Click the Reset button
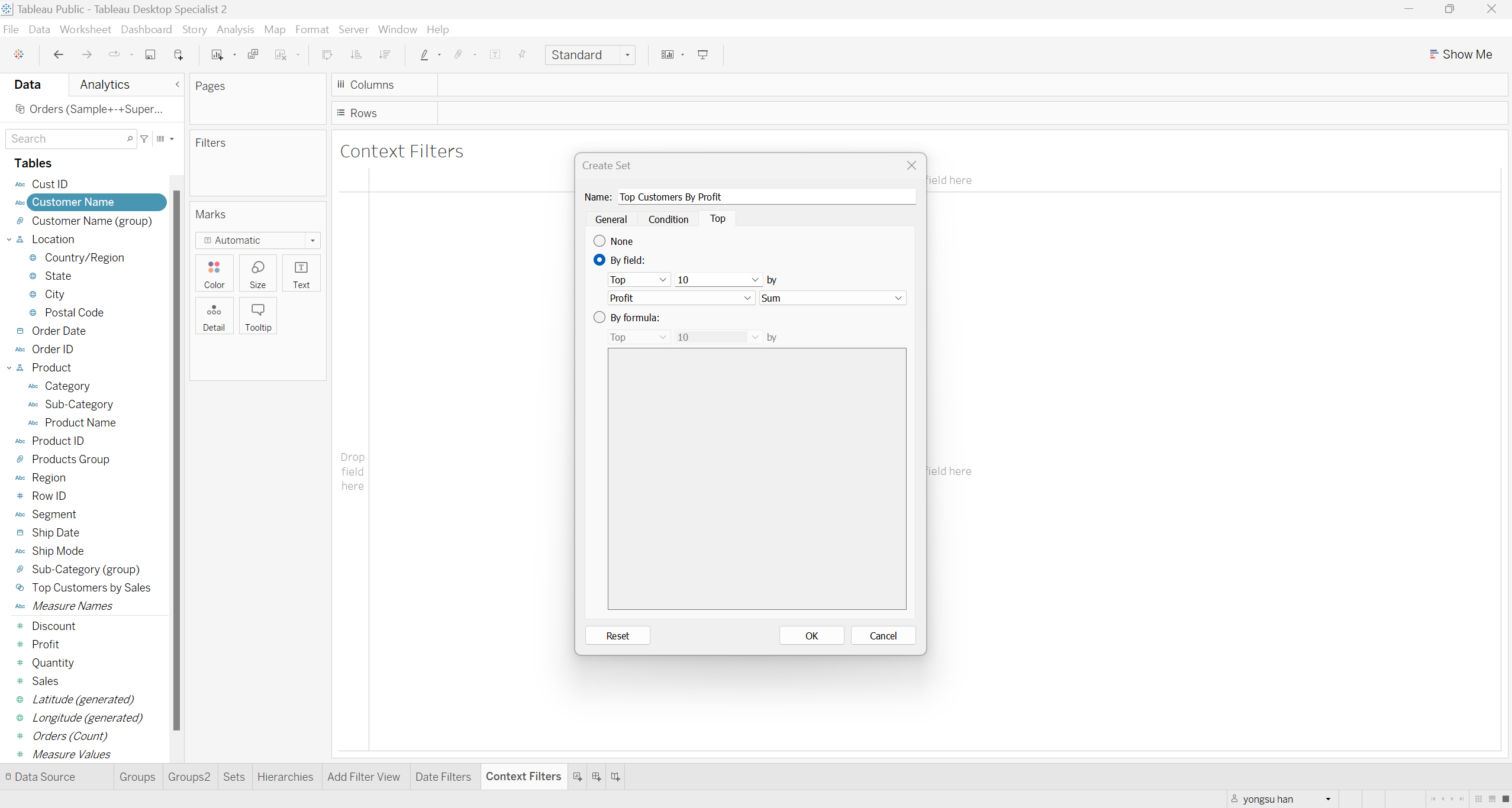Screen dimensions: 1512x808 617,636
